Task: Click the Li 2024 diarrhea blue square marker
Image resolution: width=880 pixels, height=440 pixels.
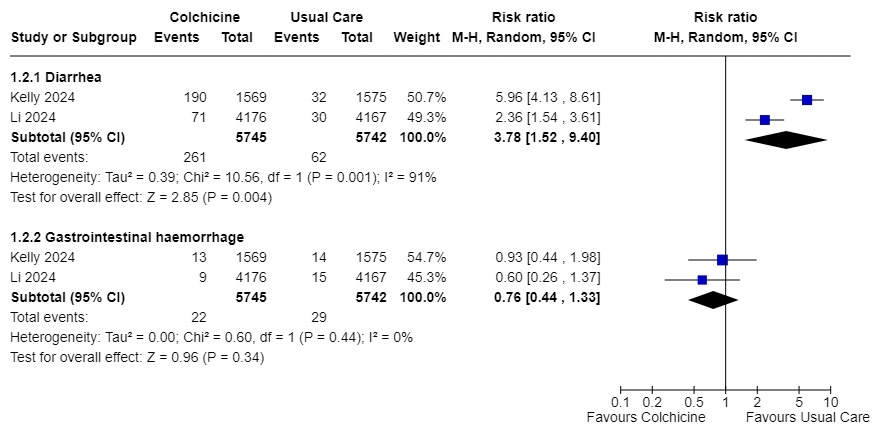Action: point(765,119)
